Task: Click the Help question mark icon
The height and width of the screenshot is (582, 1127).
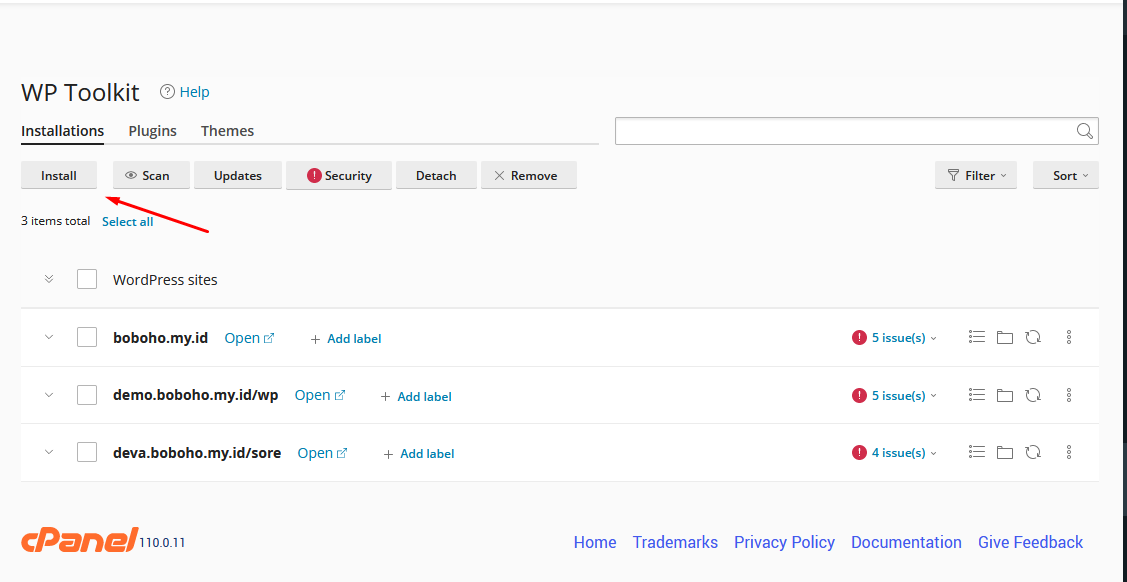Action: (x=167, y=92)
